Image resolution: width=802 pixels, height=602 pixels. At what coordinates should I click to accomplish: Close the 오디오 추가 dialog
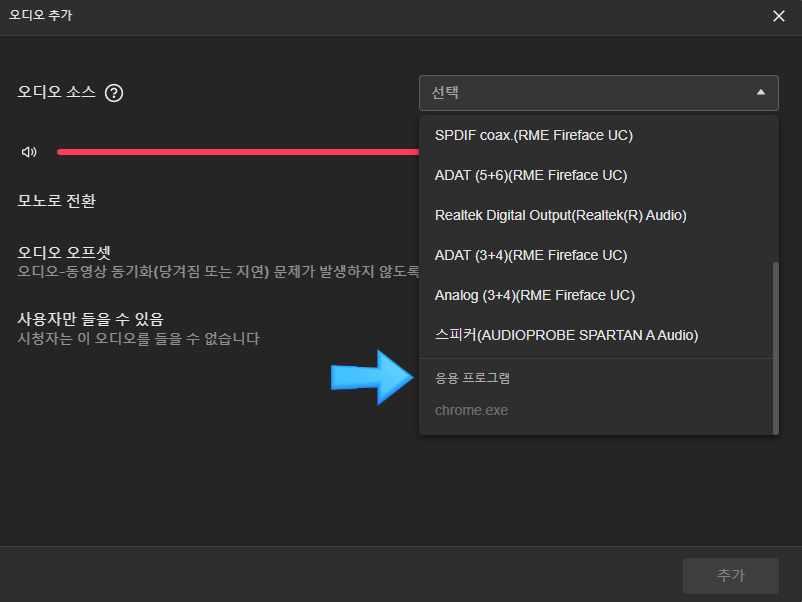[x=779, y=16]
